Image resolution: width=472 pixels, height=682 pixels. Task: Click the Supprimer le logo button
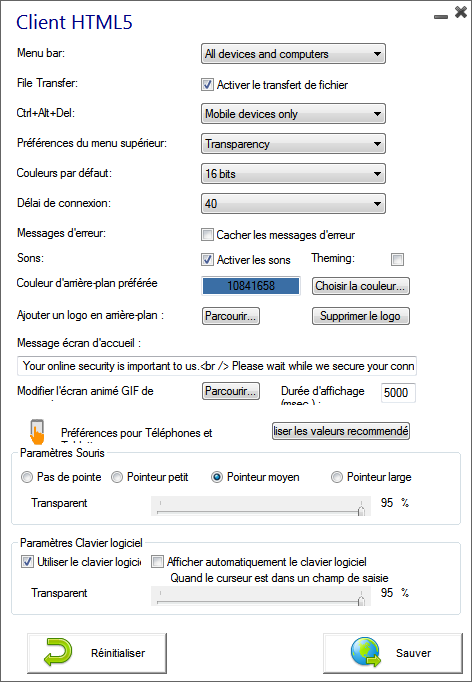[x=361, y=316]
